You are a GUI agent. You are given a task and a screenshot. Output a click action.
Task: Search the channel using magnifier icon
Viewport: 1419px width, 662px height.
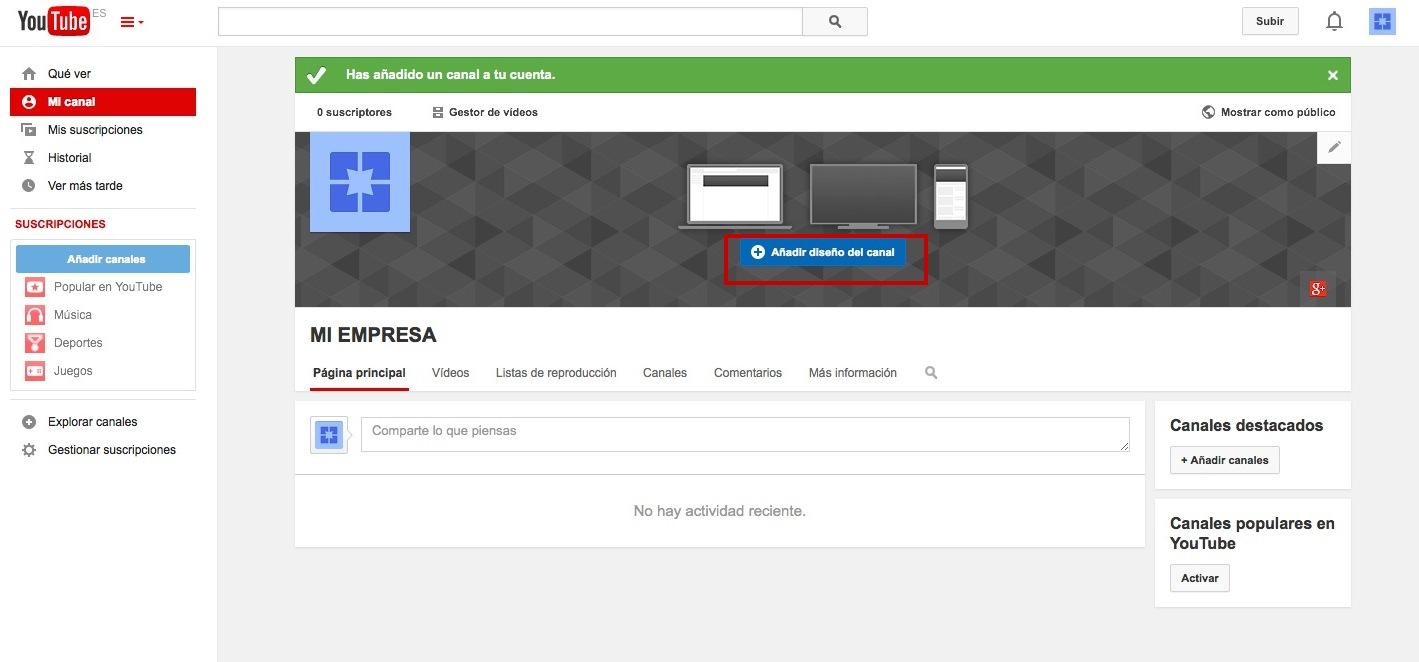[x=931, y=373]
